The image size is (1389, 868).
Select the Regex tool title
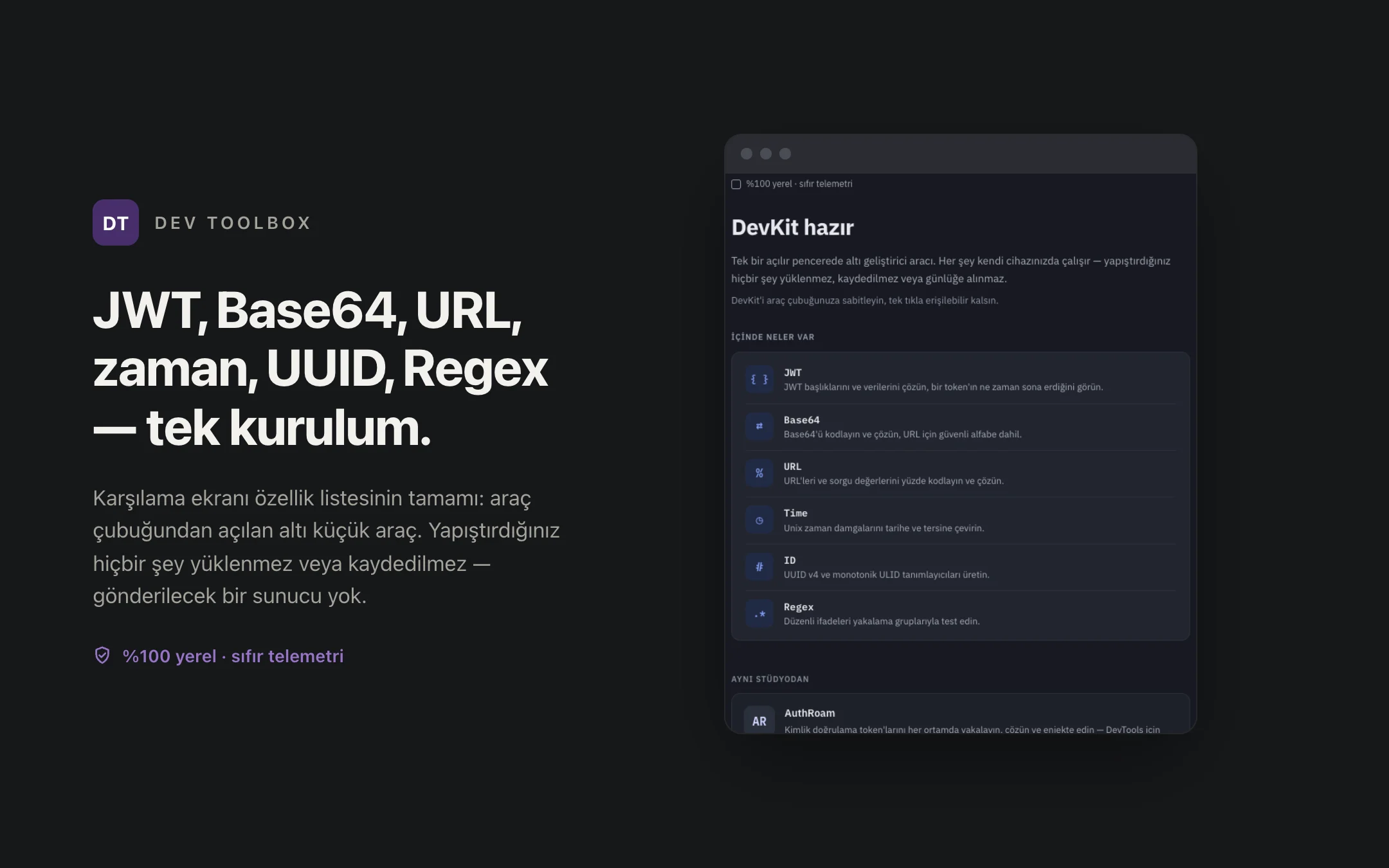pos(799,607)
